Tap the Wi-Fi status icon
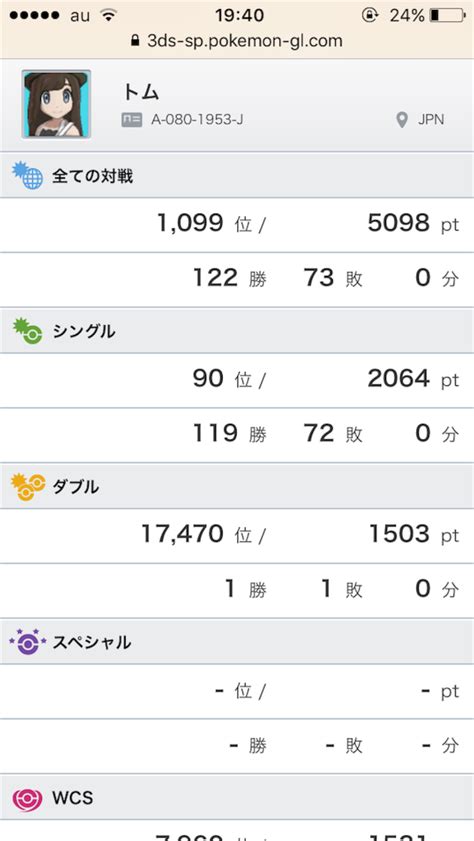This screenshot has height=841, width=474. pos(109,15)
